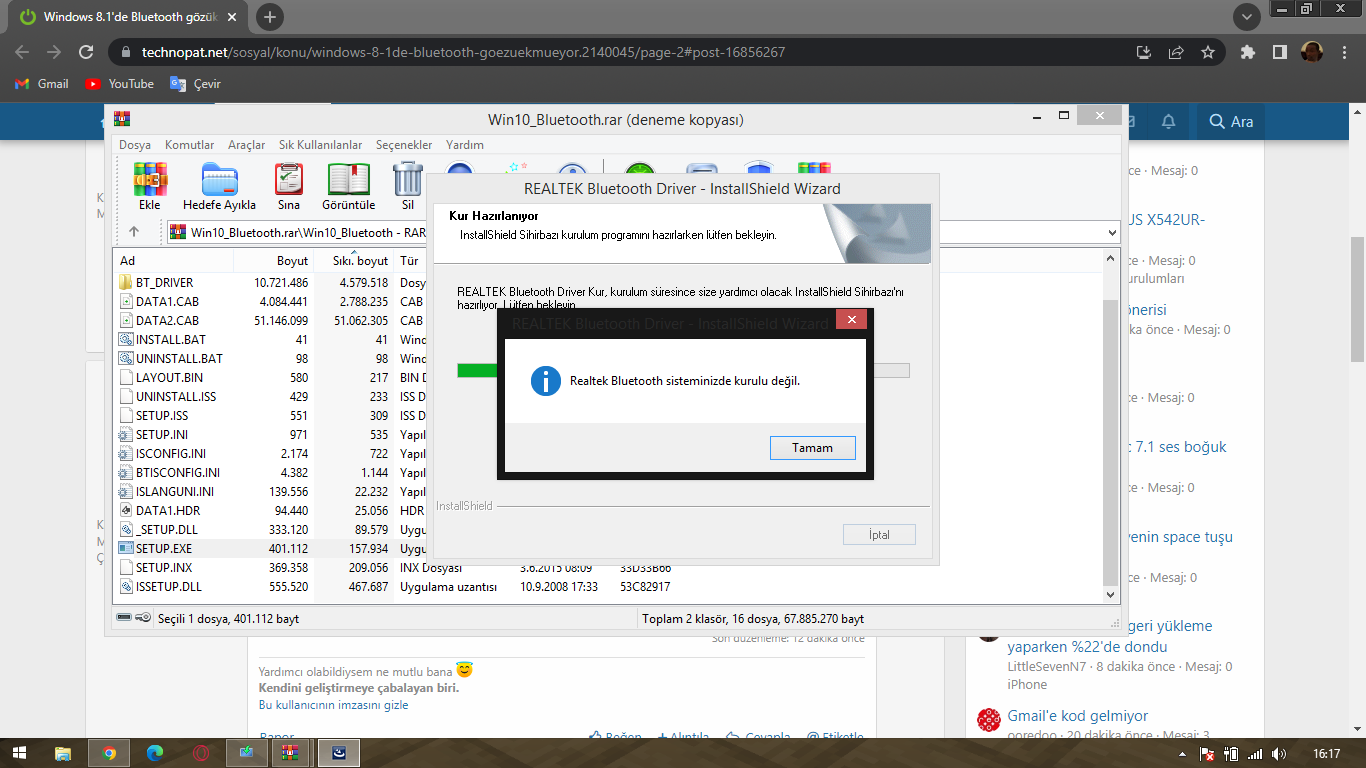Select DATA2.CAB in the file list
Viewport: 1366px width, 768px height.
pyautogui.click(x=167, y=321)
